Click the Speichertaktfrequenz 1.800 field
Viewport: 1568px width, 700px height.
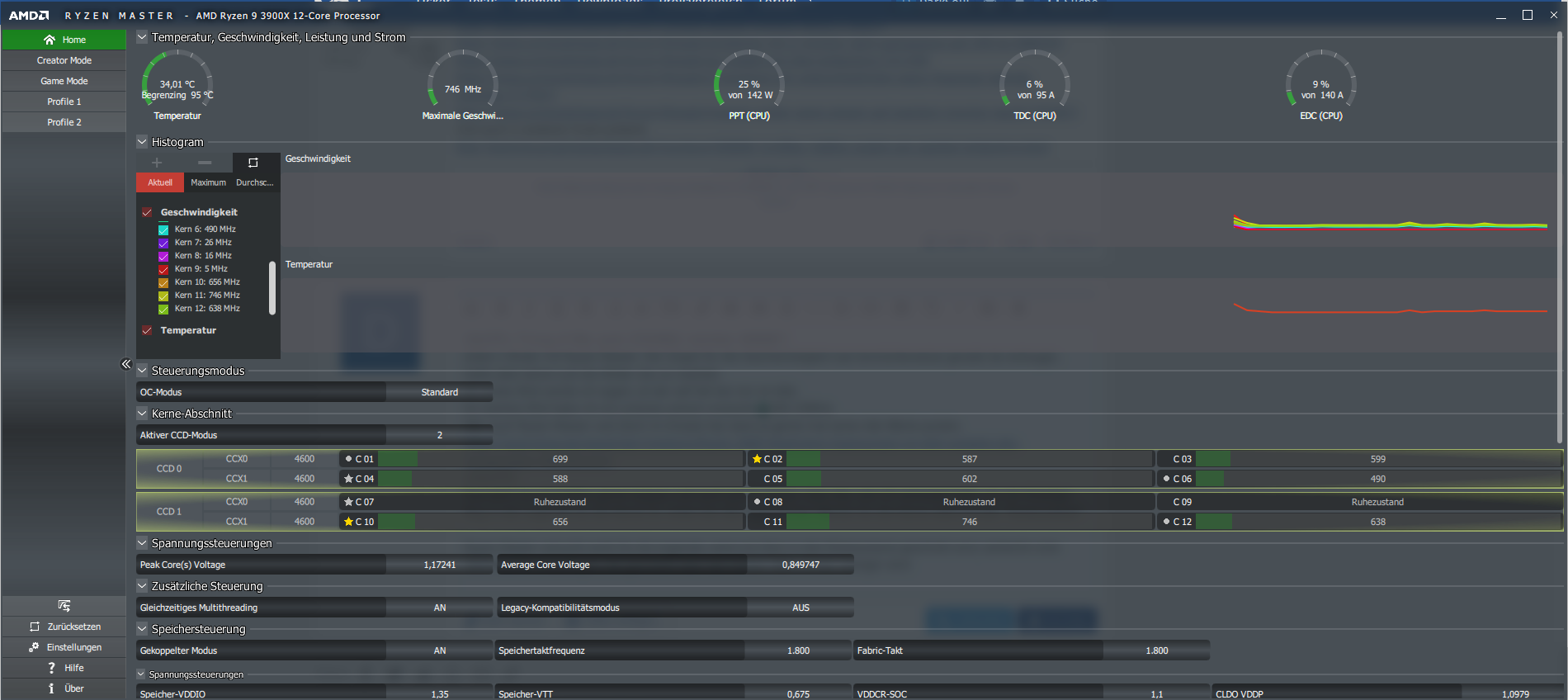pyautogui.click(x=798, y=650)
